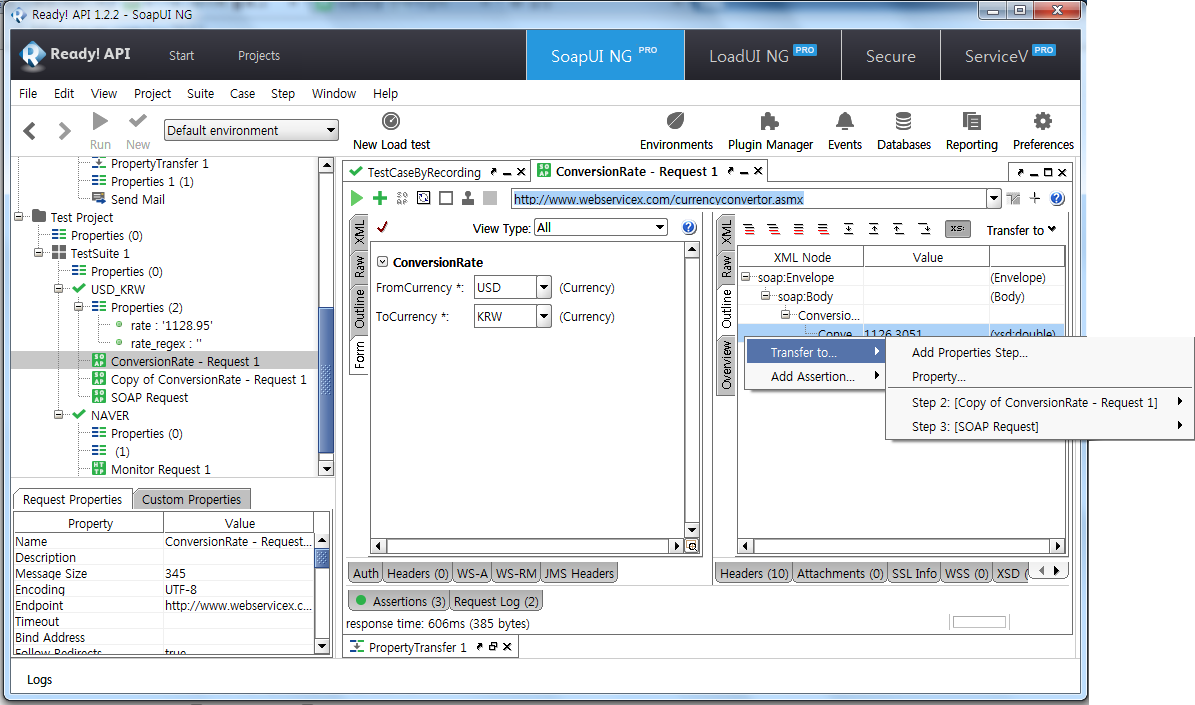Collapse the USD_KRW test case node
1195x705 pixels.
(x=60, y=290)
